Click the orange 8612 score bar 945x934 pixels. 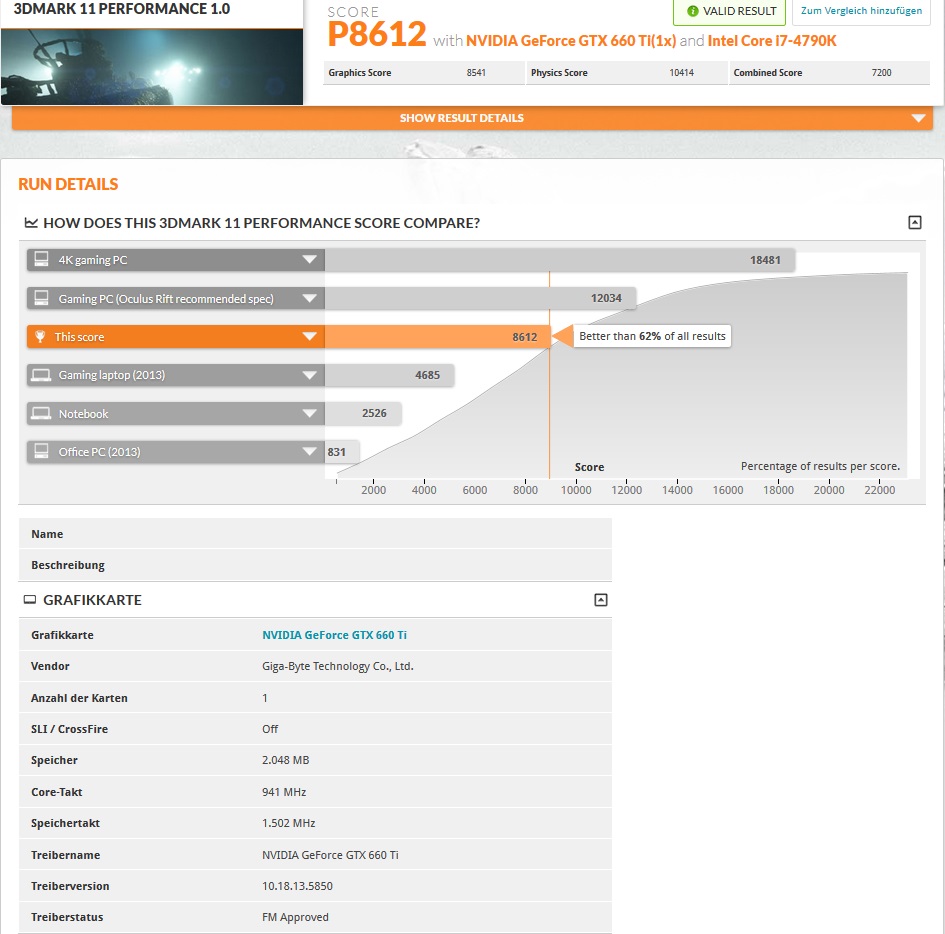pos(438,336)
